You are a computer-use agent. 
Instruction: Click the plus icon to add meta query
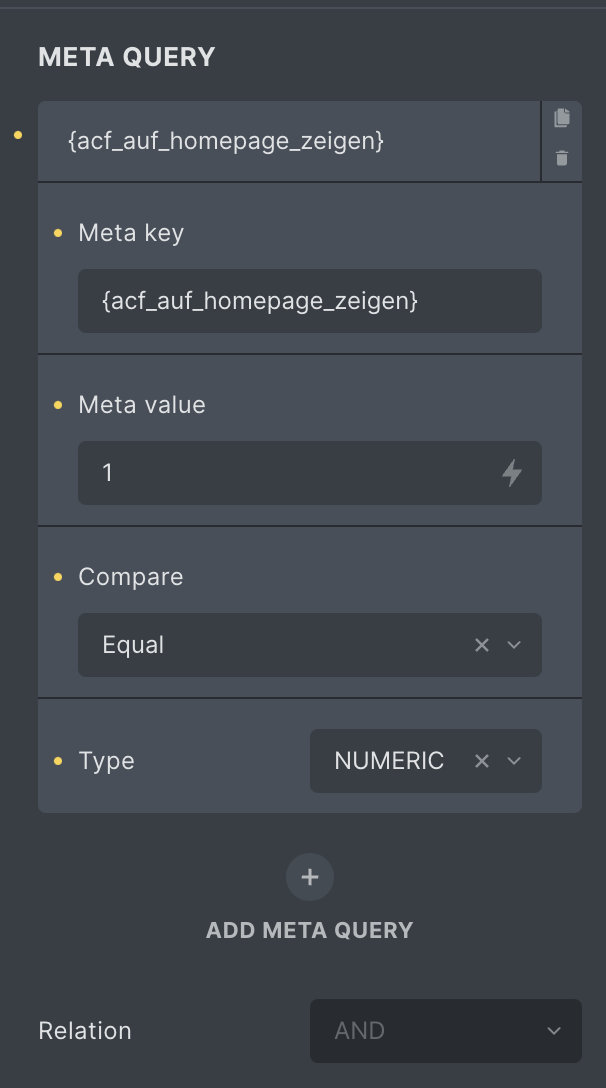tap(310, 877)
